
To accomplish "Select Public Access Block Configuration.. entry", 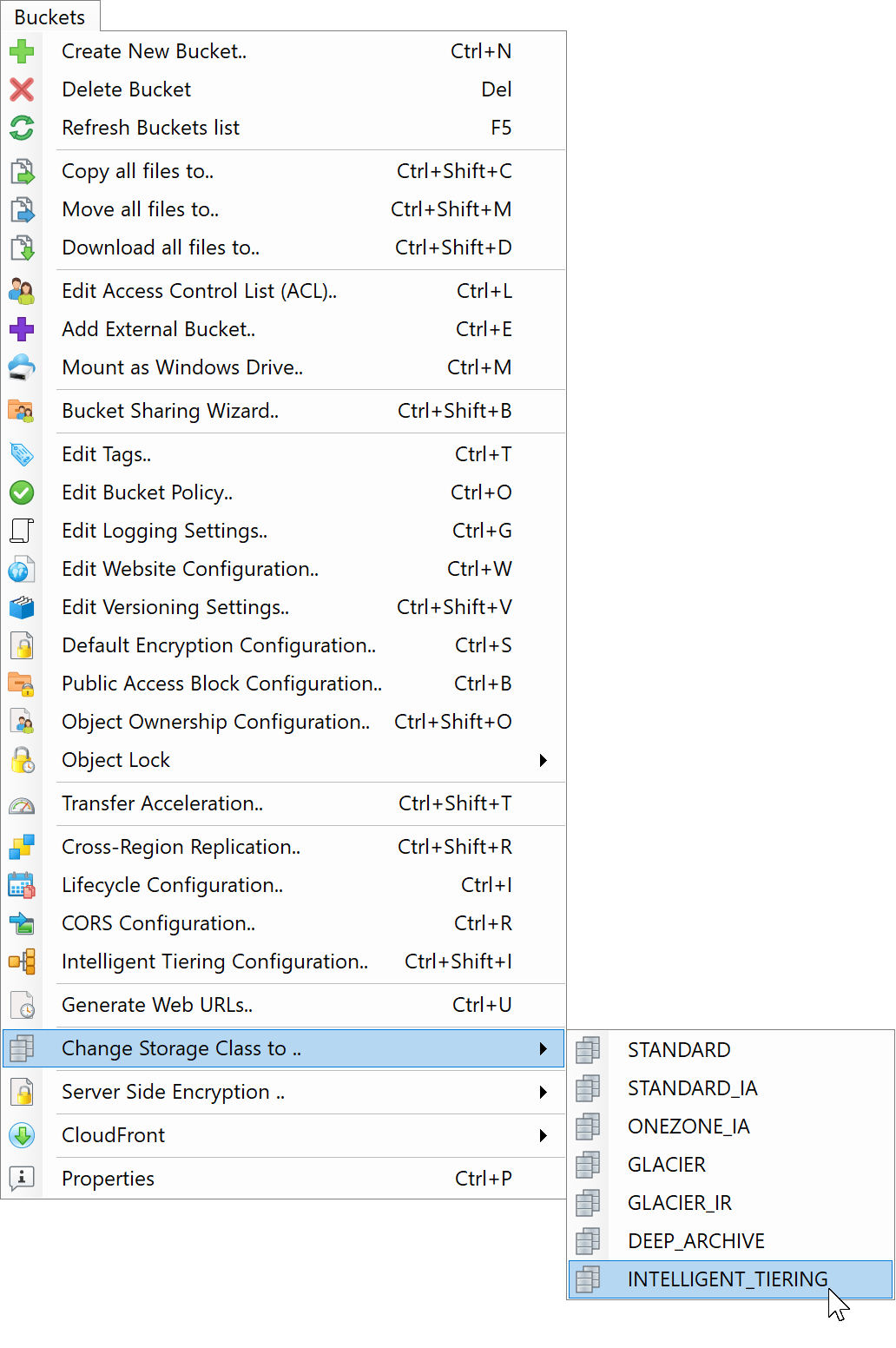I will click(x=284, y=684).
